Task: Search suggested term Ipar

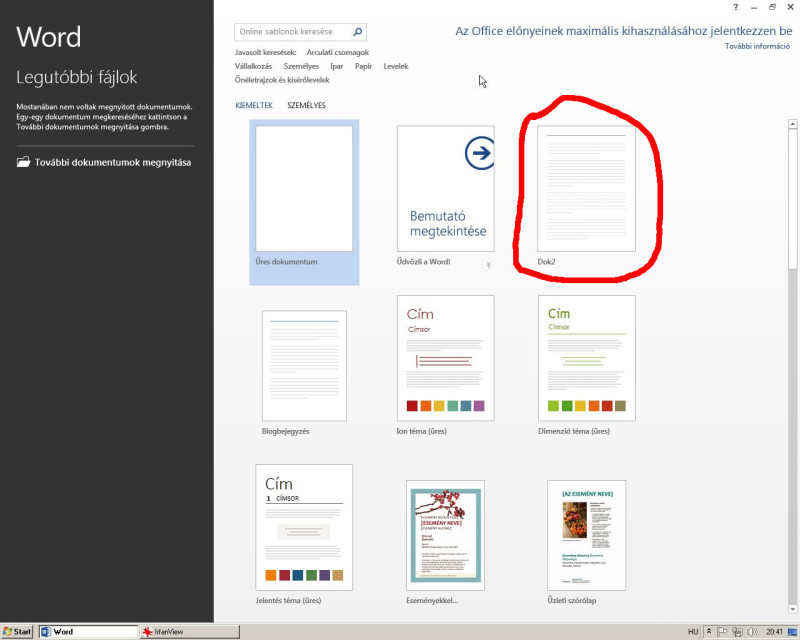Action: 336,66
